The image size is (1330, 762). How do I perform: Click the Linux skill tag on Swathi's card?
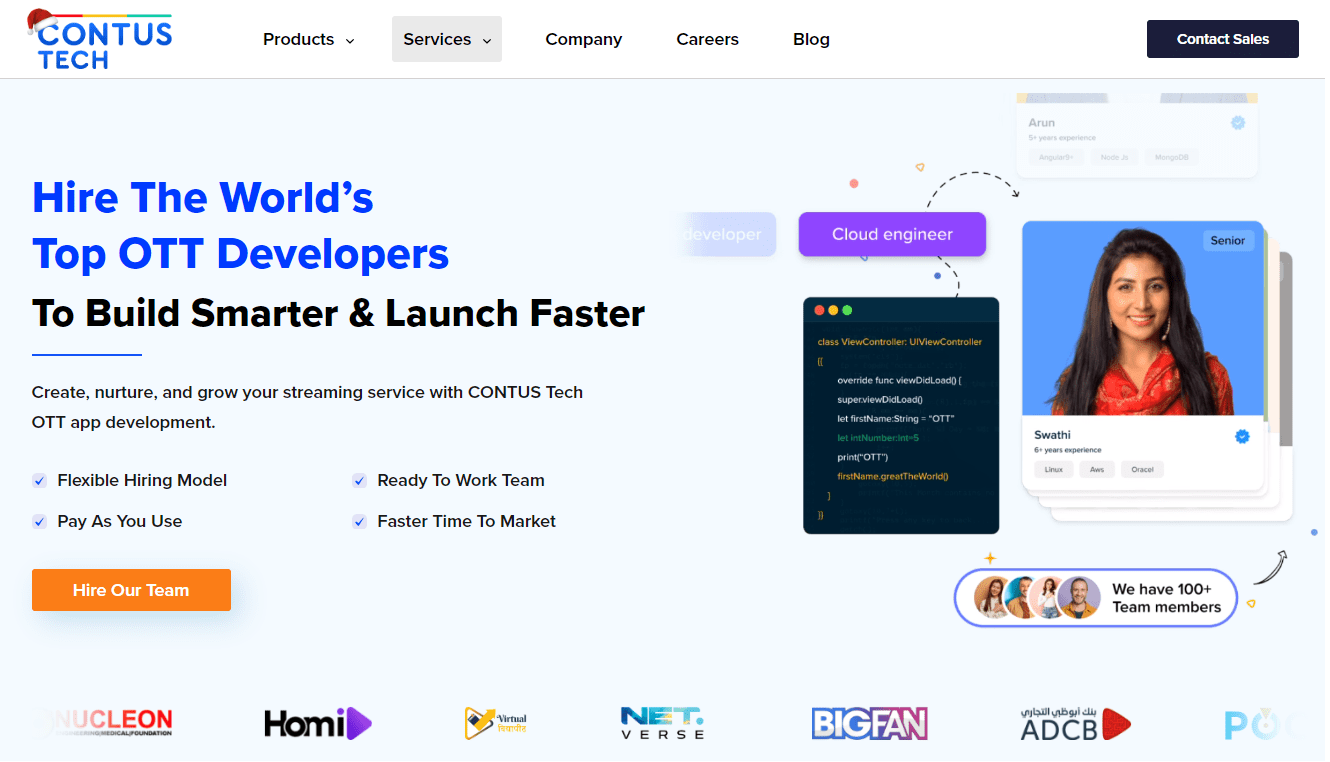coord(1053,469)
